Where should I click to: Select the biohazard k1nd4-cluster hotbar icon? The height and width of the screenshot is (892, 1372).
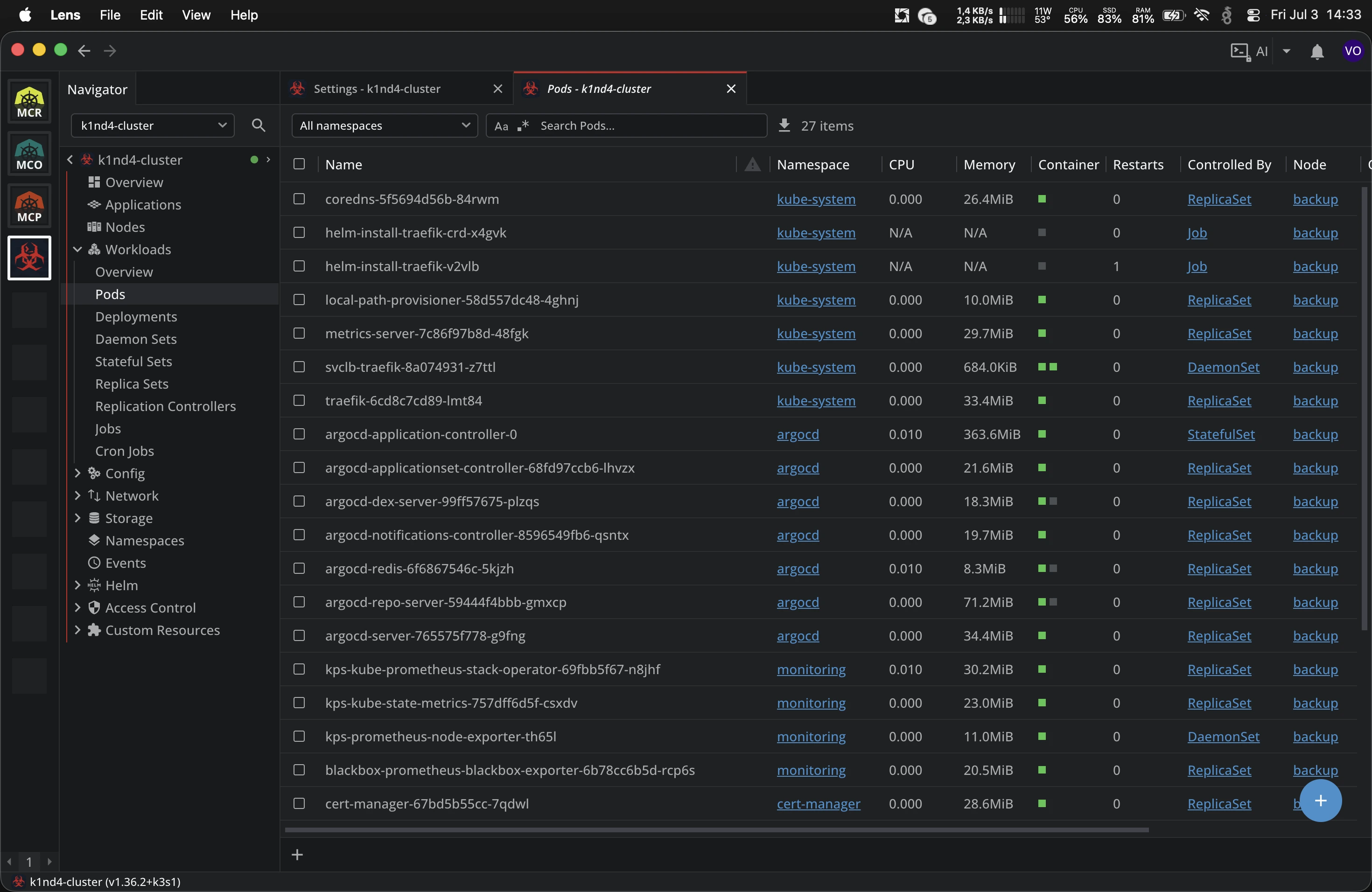29,258
